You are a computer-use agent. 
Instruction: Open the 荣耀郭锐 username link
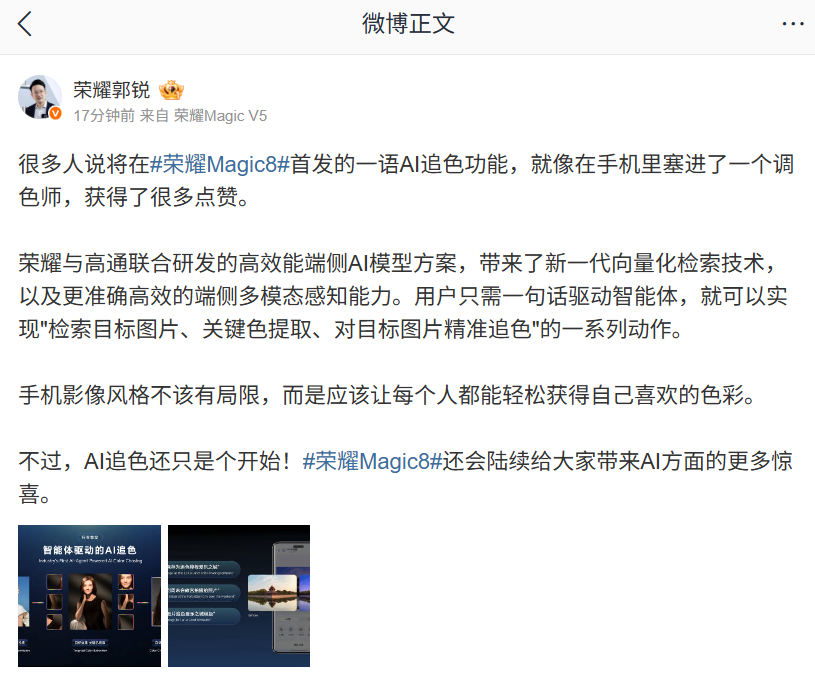click(x=111, y=90)
